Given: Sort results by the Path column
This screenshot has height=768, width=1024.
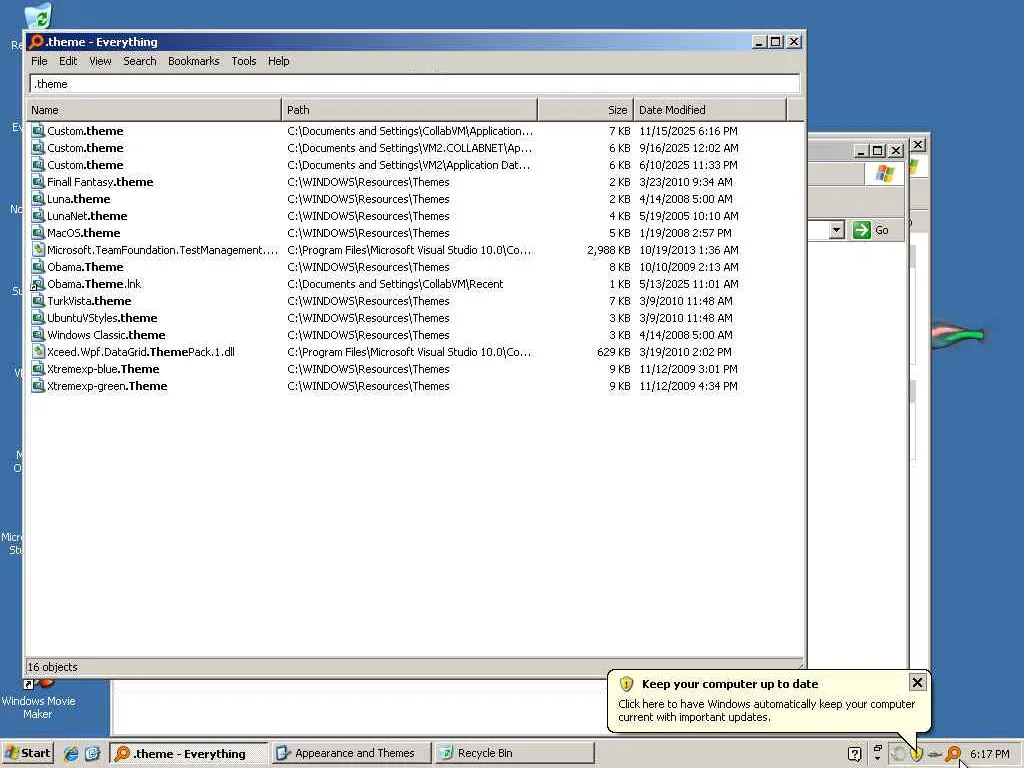Looking at the screenshot, I should [409, 110].
